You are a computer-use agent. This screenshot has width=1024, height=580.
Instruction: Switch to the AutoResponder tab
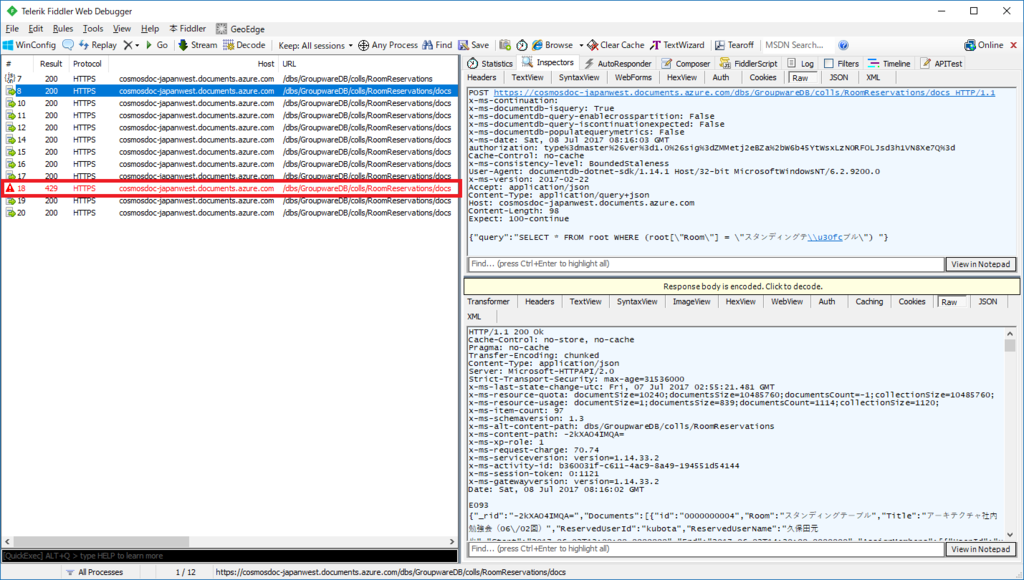[x=618, y=63]
